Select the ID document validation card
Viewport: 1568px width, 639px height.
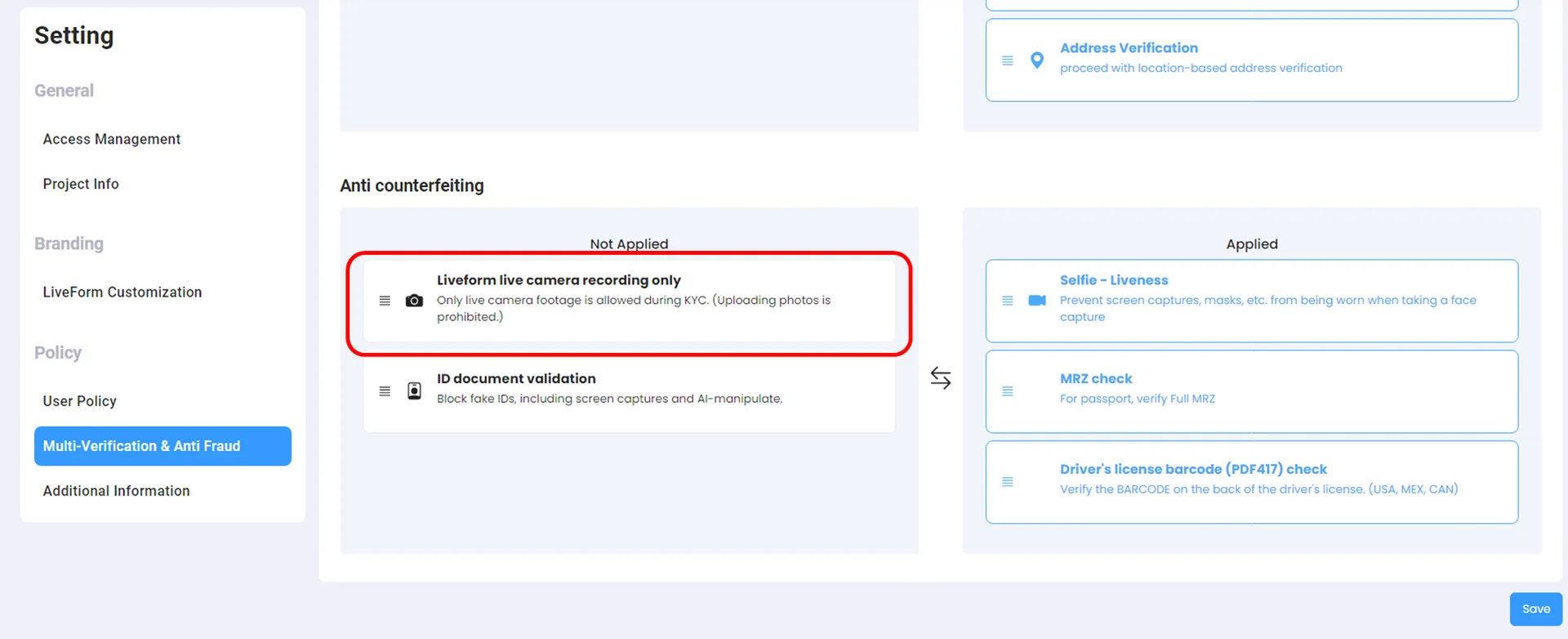pos(629,391)
